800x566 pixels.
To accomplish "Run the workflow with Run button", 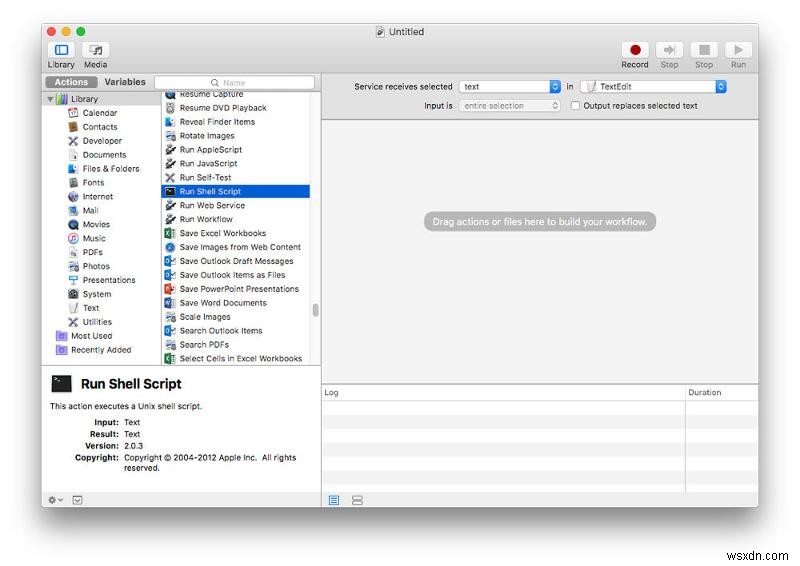I will (x=738, y=50).
